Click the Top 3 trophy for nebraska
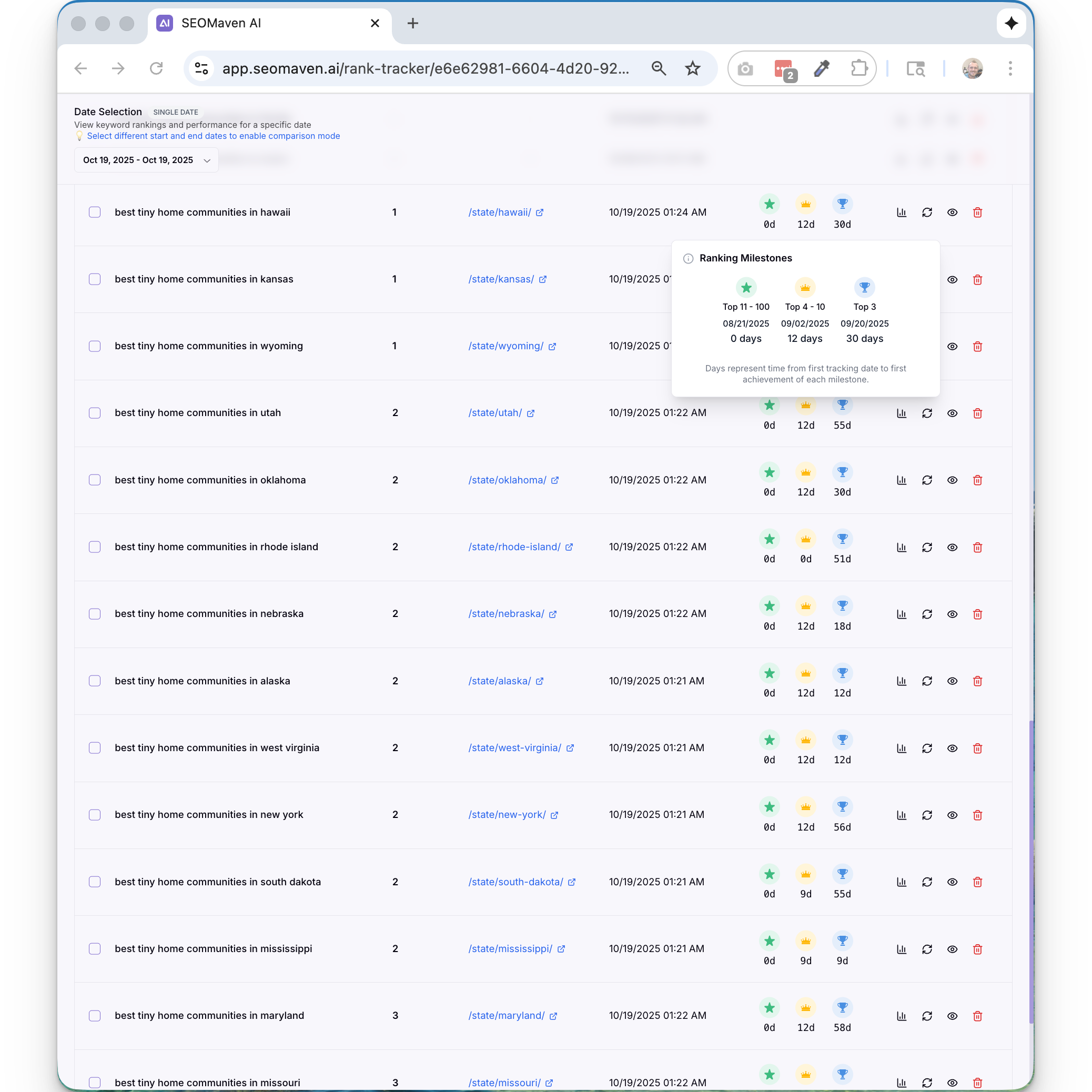The height and width of the screenshot is (1092, 1092). point(842,606)
